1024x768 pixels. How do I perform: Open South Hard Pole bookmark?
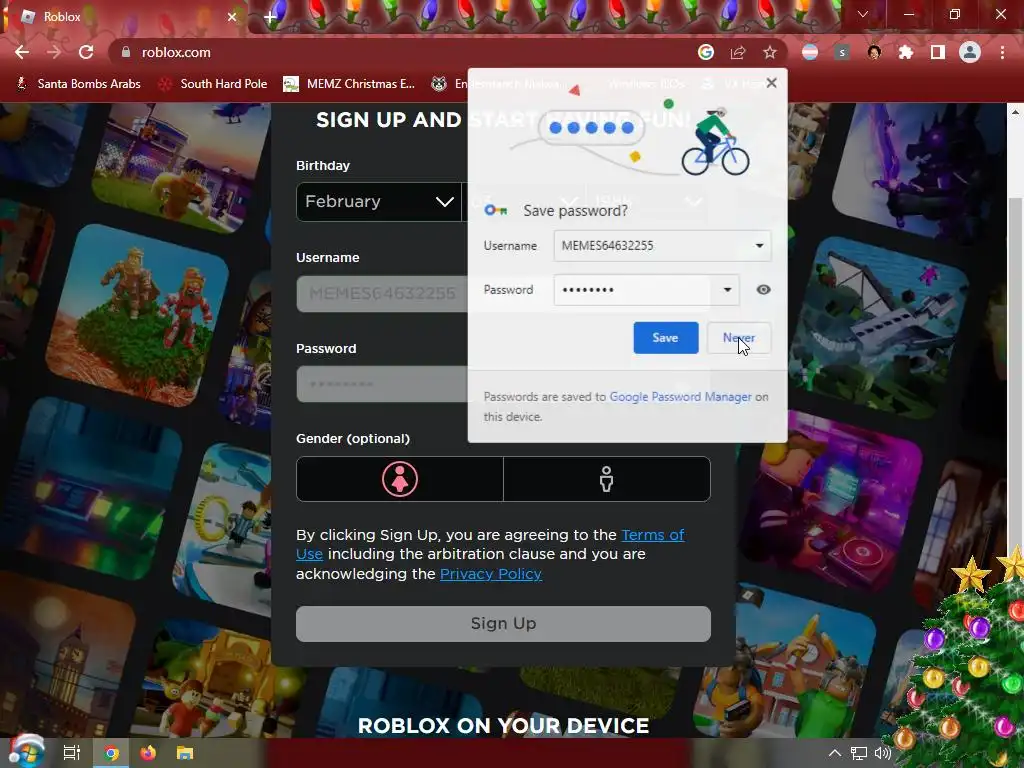click(x=213, y=84)
